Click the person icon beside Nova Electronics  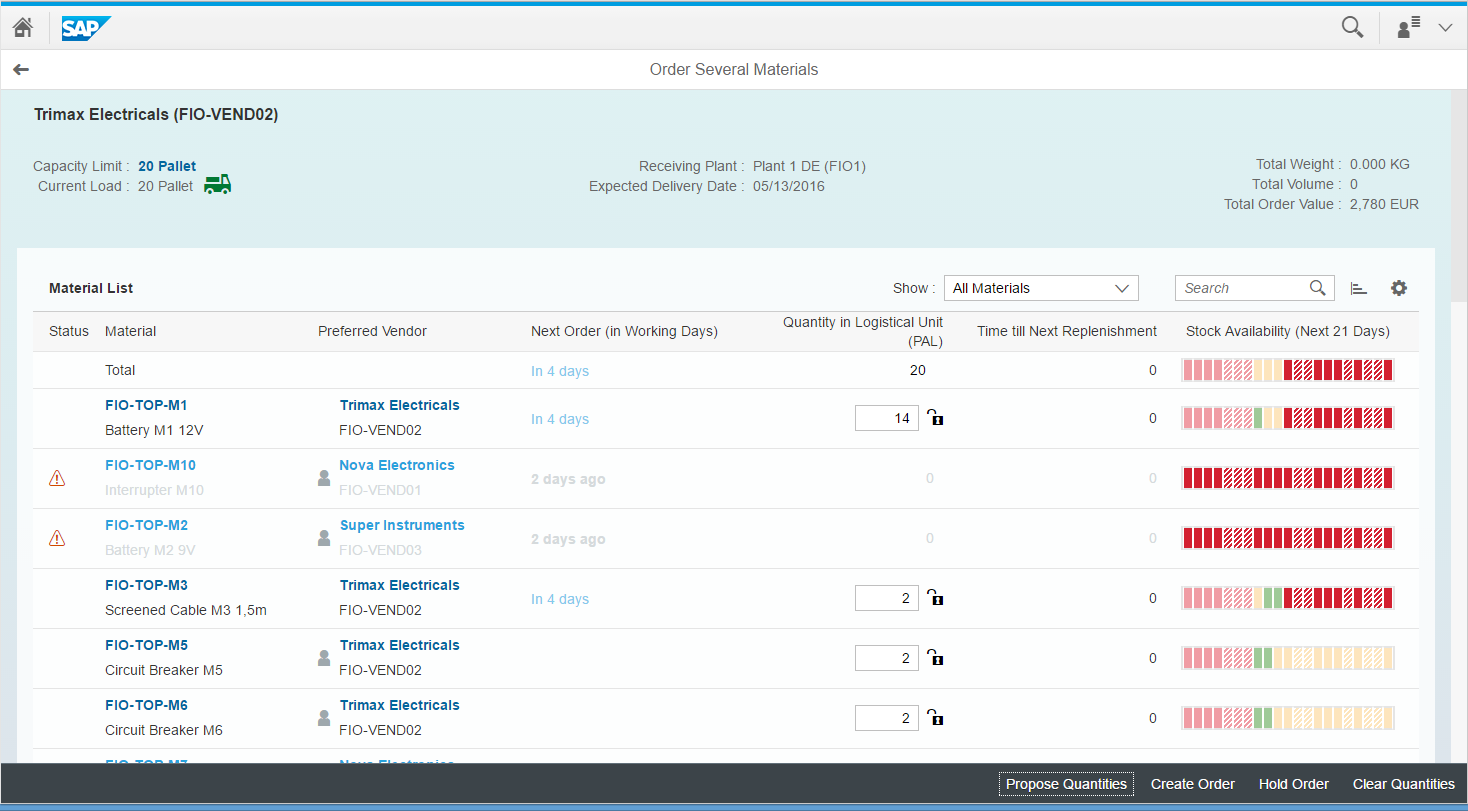coord(323,477)
